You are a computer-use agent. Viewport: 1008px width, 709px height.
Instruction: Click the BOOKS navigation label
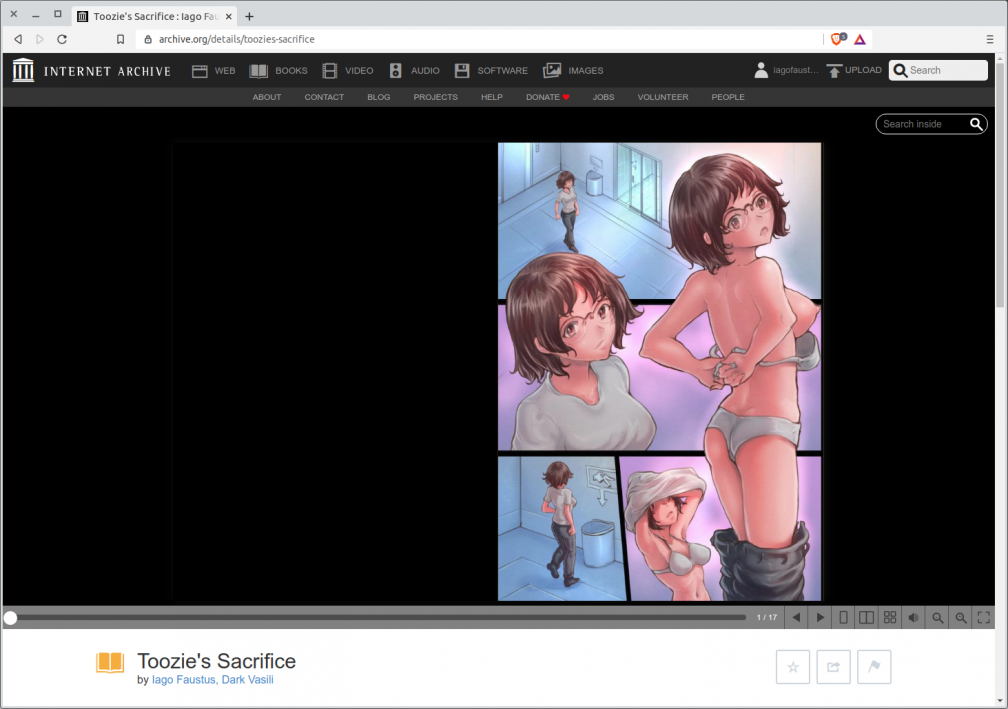coord(291,71)
